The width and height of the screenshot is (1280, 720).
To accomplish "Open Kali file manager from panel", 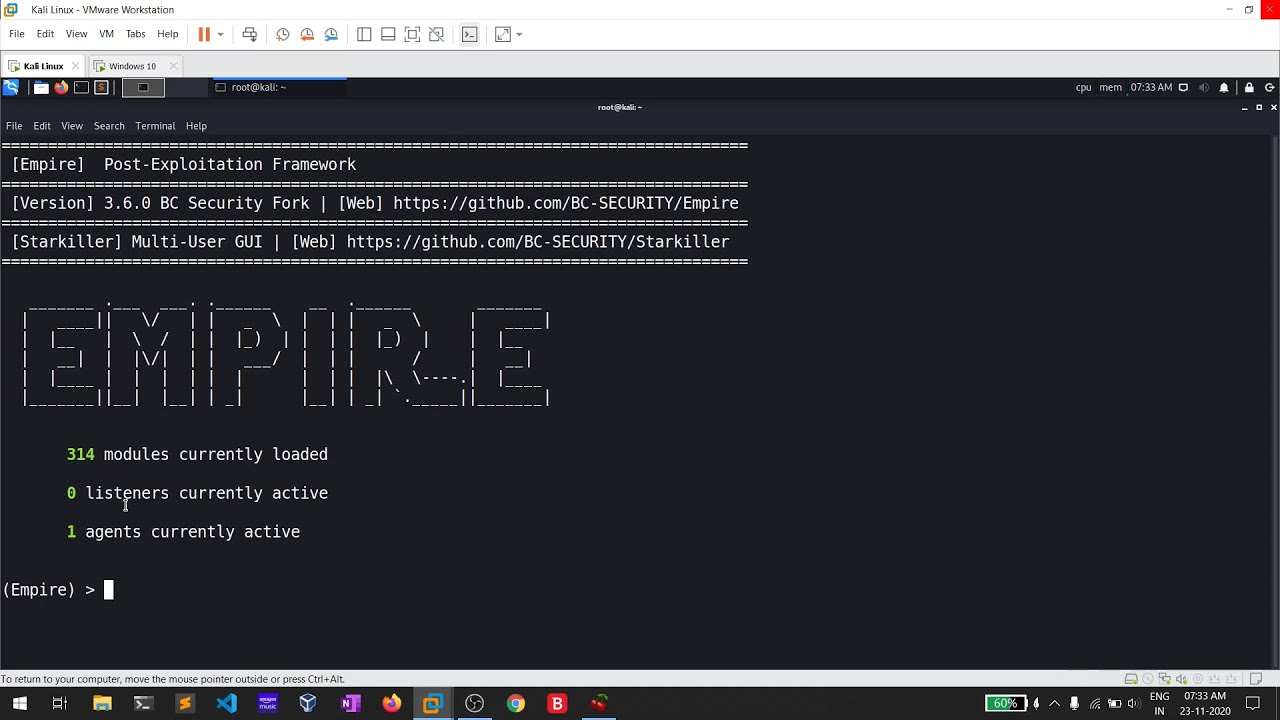I will click(x=41, y=87).
